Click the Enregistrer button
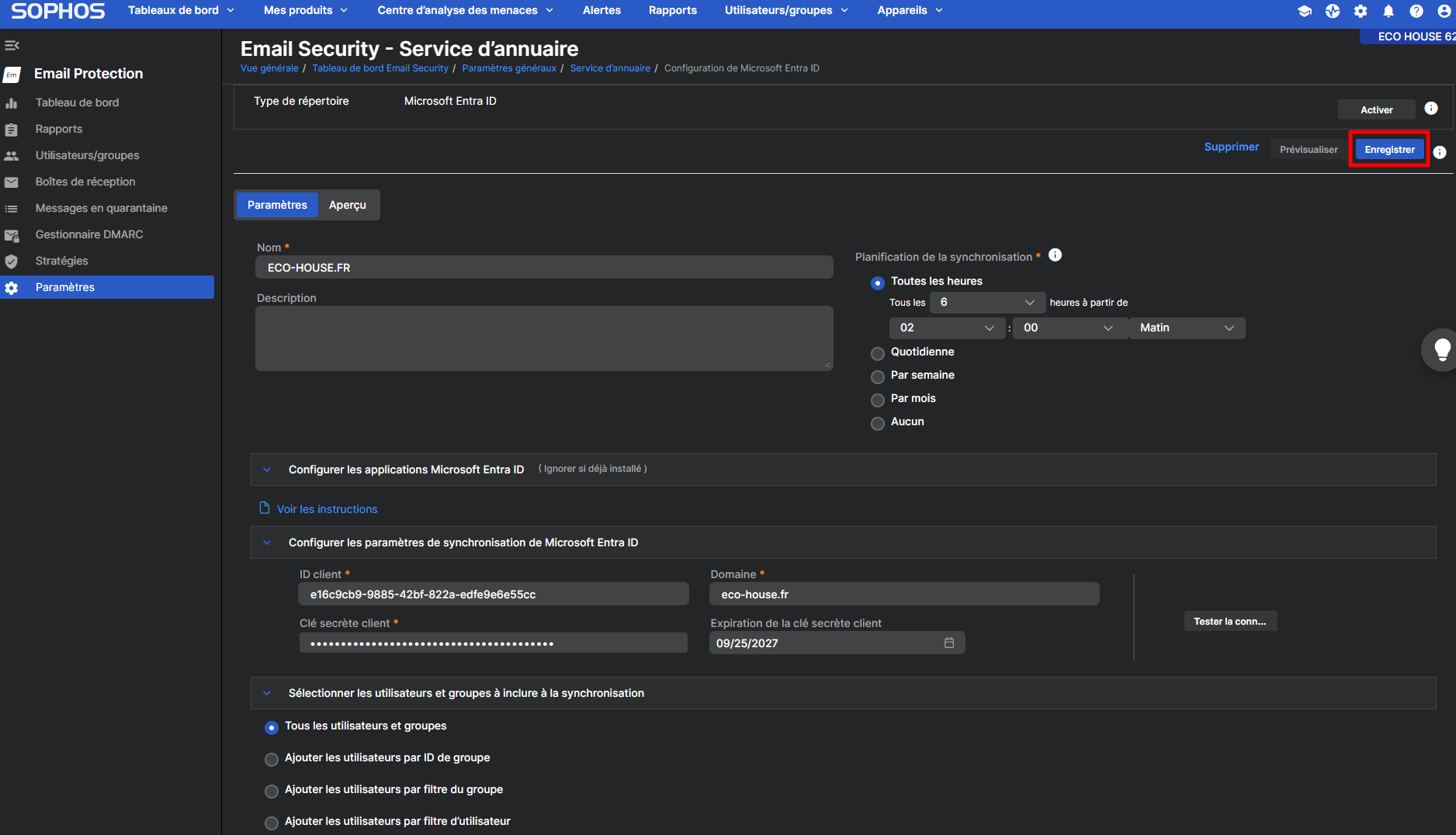The height and width of the screenshot is (835, 1456). point(1389,149)
